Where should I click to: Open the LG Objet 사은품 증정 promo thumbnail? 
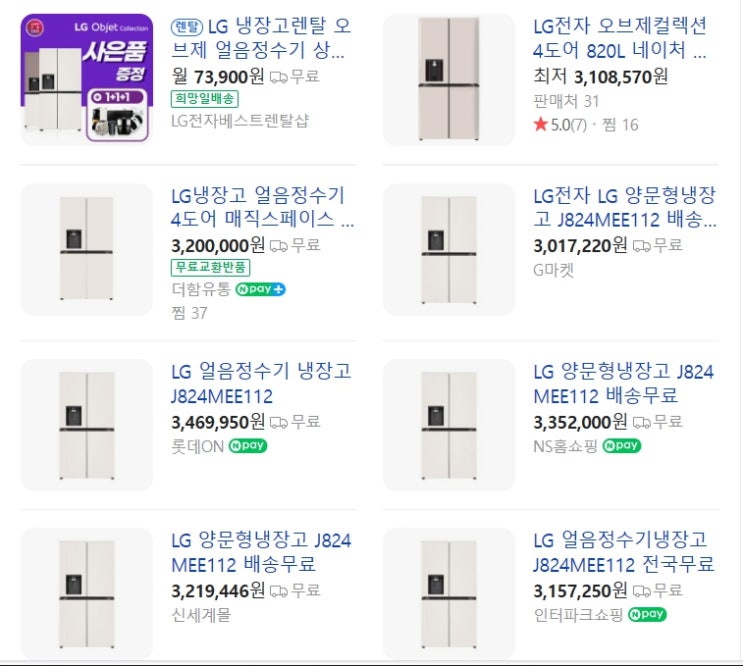(86, 79)
